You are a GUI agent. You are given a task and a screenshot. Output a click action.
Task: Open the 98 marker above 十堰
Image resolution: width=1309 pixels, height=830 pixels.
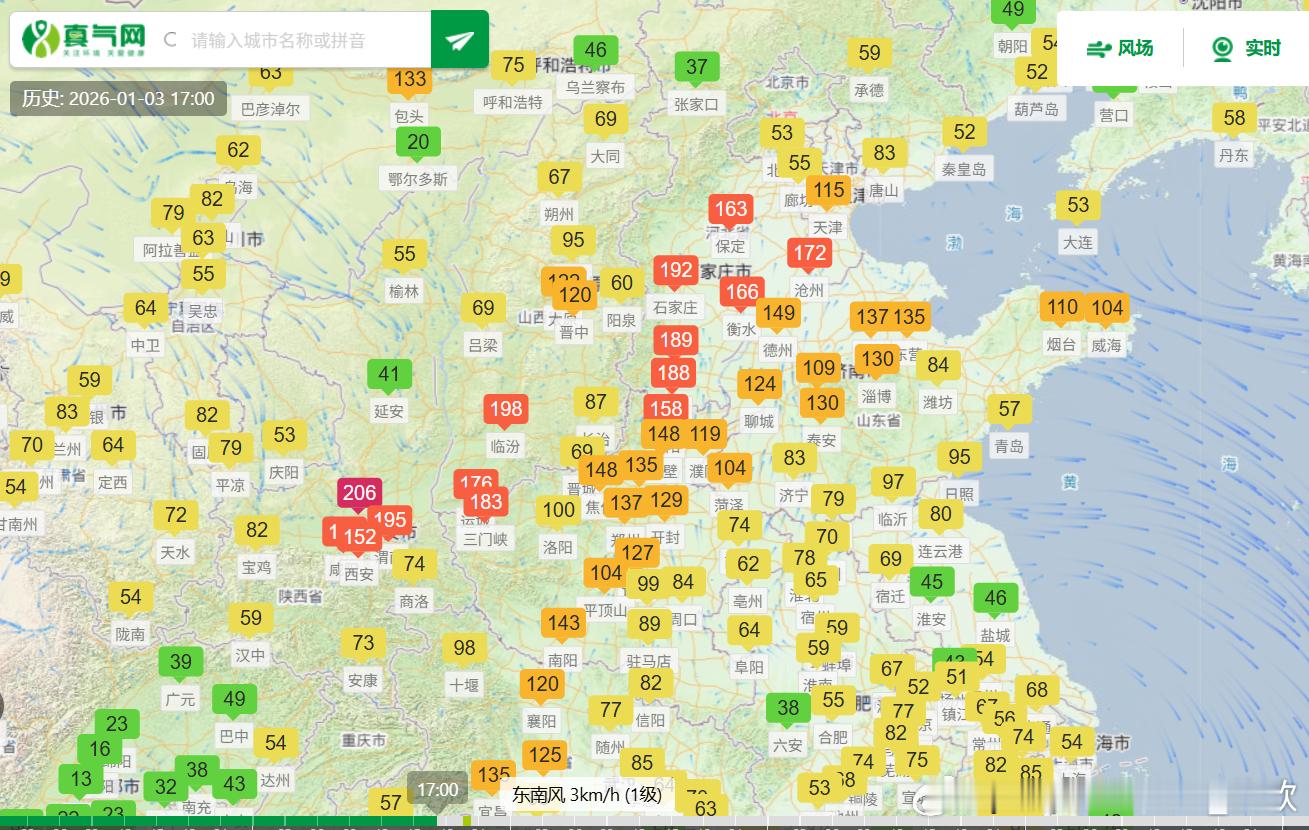coord(464,650)
